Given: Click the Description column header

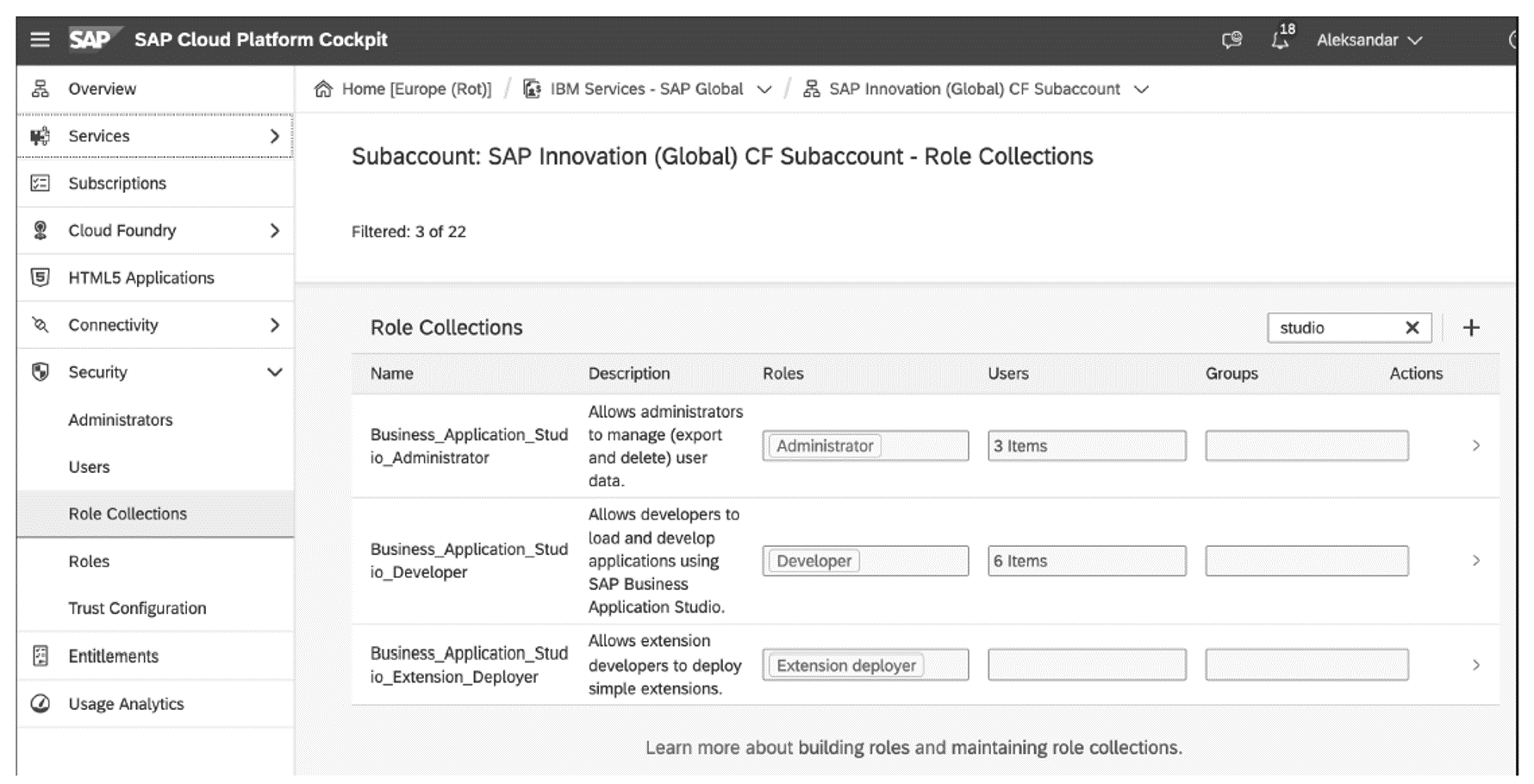Looking at the screenshot, I should click(x=628, y=373).
